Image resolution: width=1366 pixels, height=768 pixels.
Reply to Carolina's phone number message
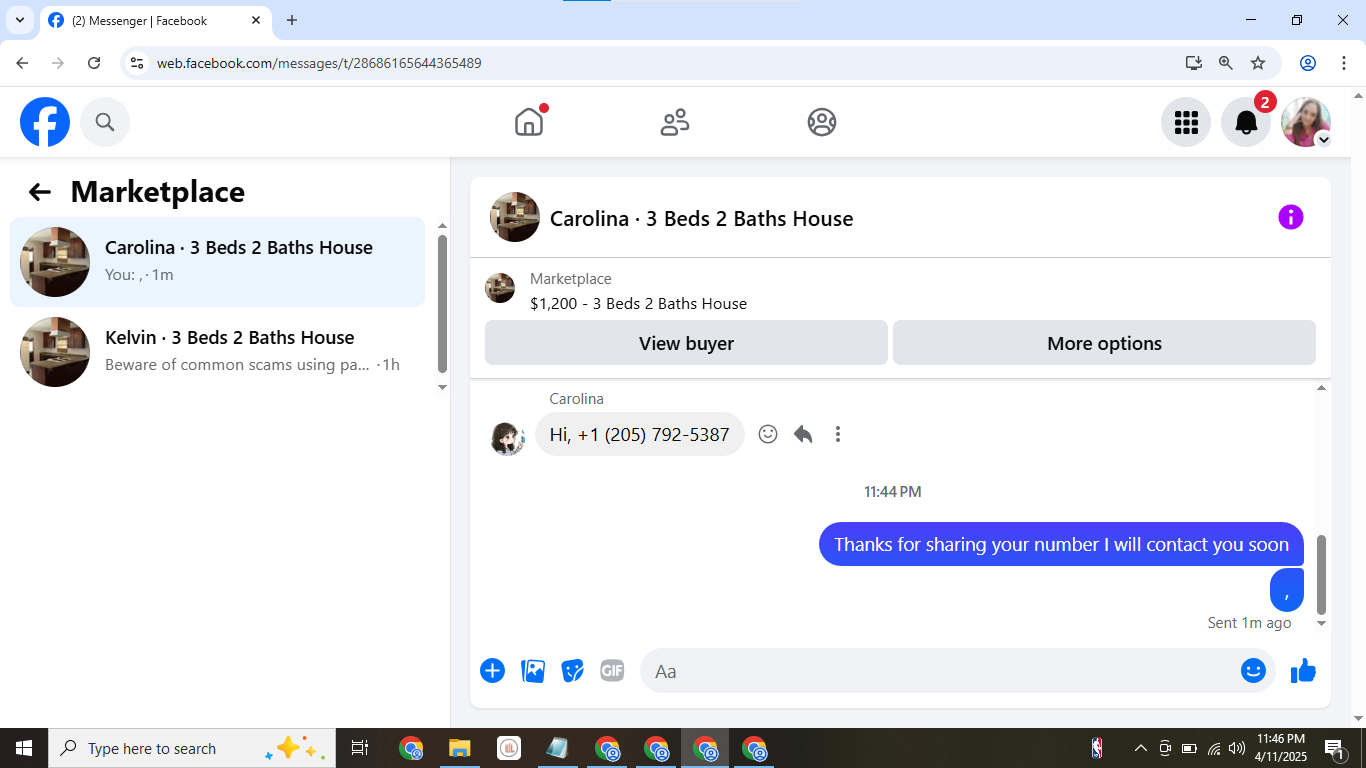803,434
